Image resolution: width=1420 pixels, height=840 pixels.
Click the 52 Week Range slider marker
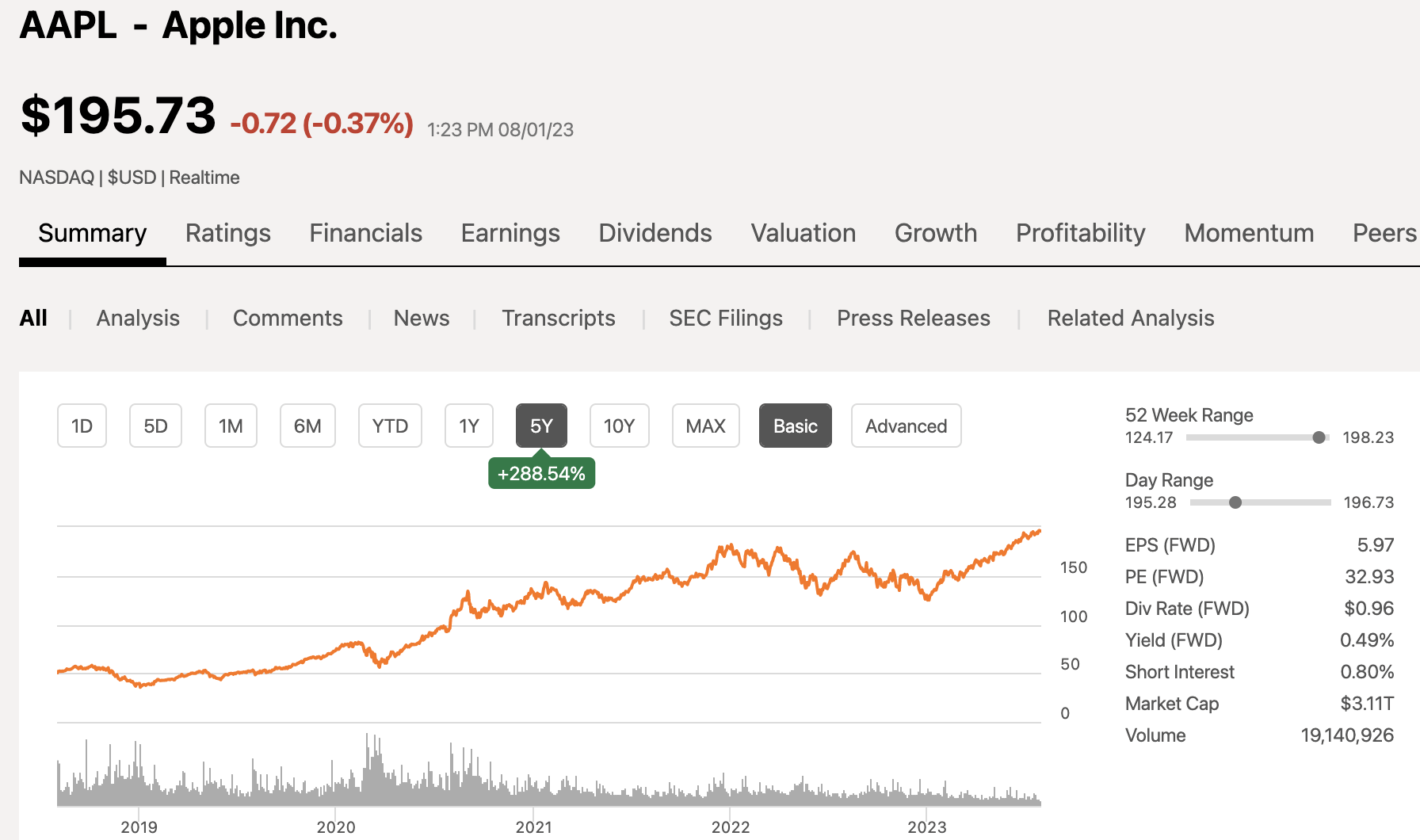(x=1319, y=437)
